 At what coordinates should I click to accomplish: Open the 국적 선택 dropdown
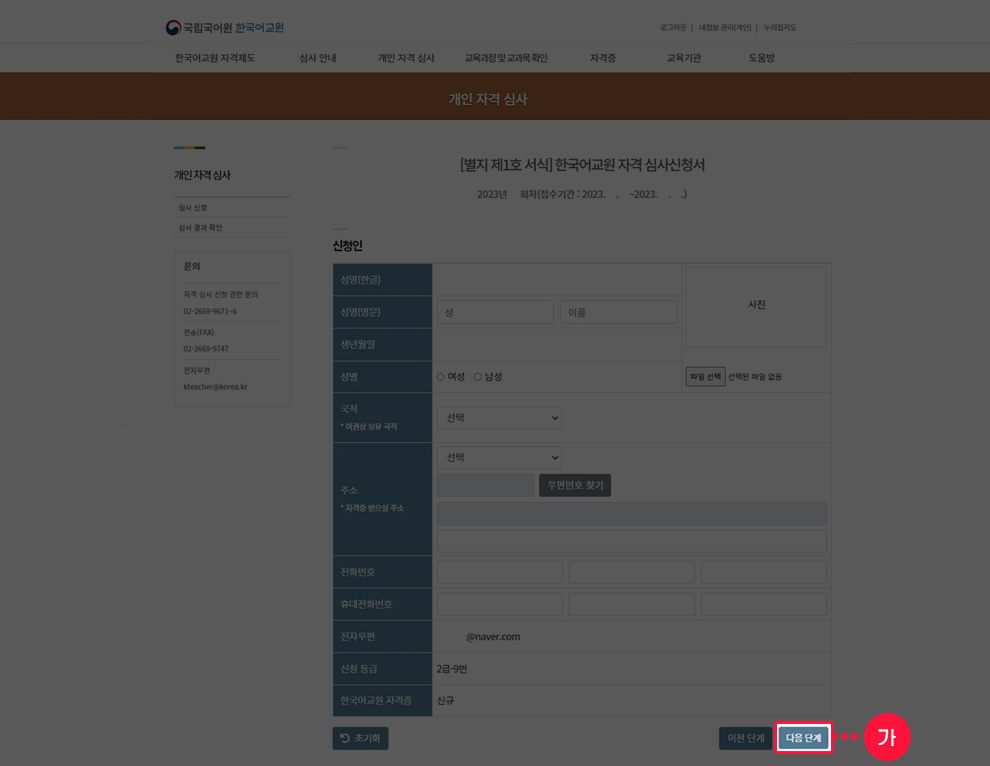coord(498,417)
